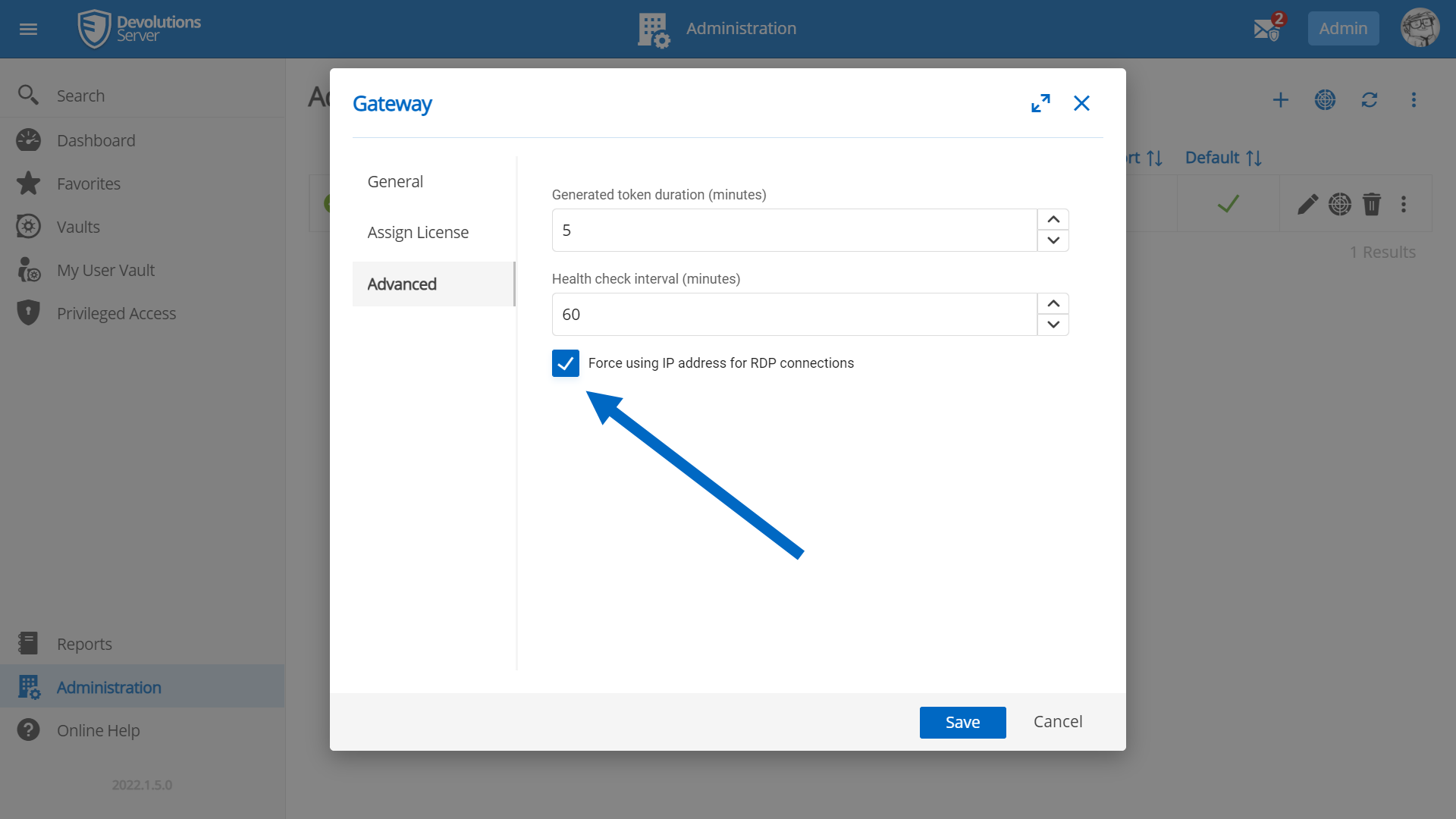Save the gateway settings
This screenshot has height=819, width=1456.
pyautogui.click(x=962, y=723)
